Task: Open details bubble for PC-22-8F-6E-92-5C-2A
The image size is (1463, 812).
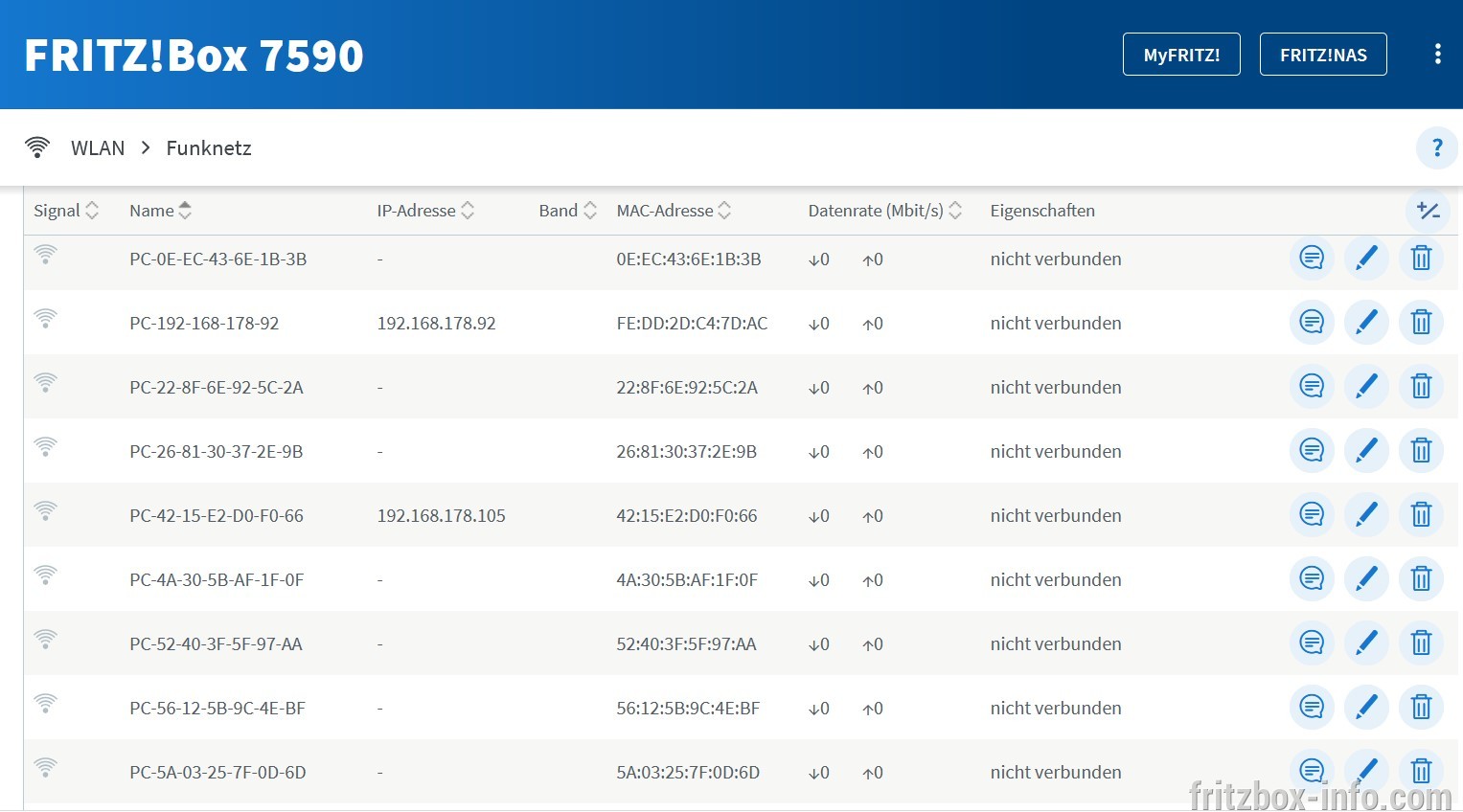Action: [x=1312, y=387]
